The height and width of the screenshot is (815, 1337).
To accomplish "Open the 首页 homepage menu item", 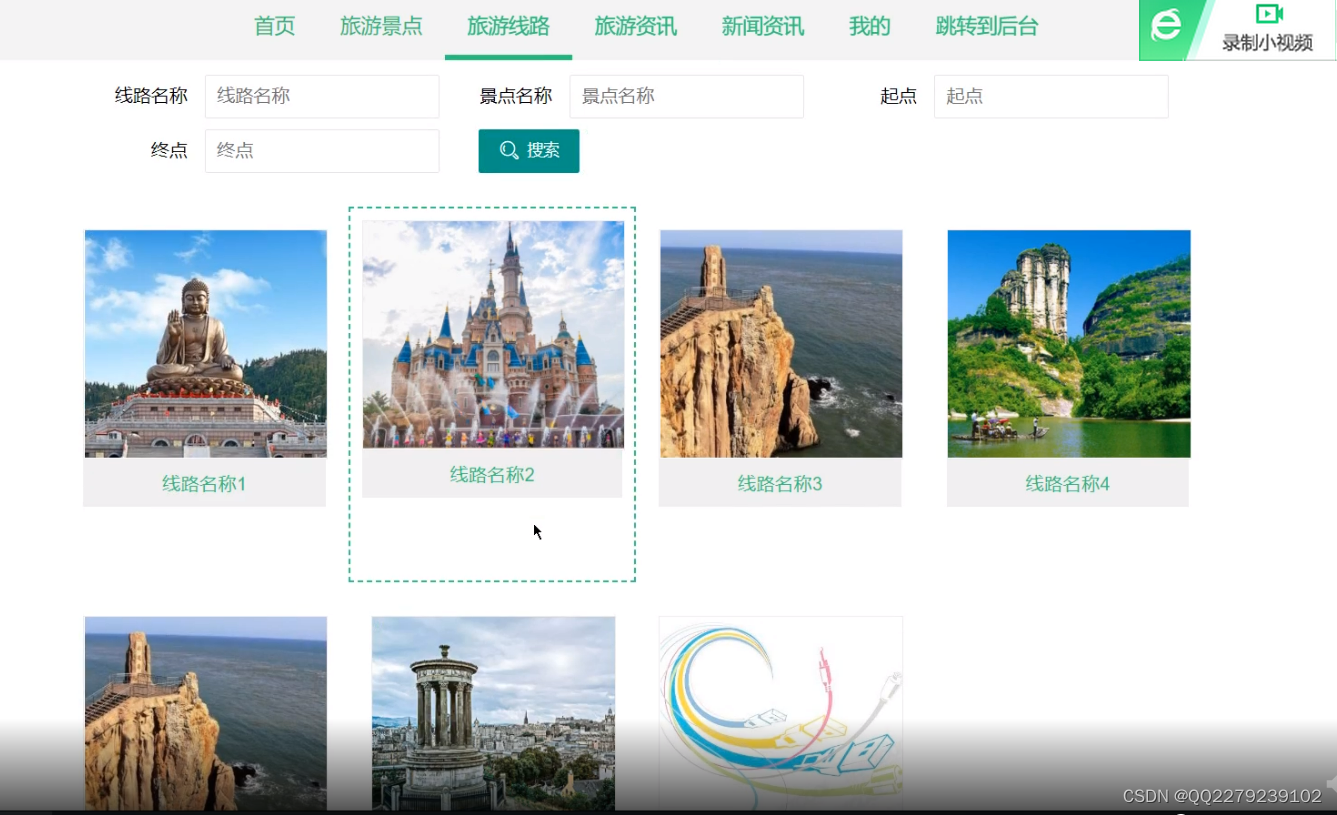I will point(274,27).
